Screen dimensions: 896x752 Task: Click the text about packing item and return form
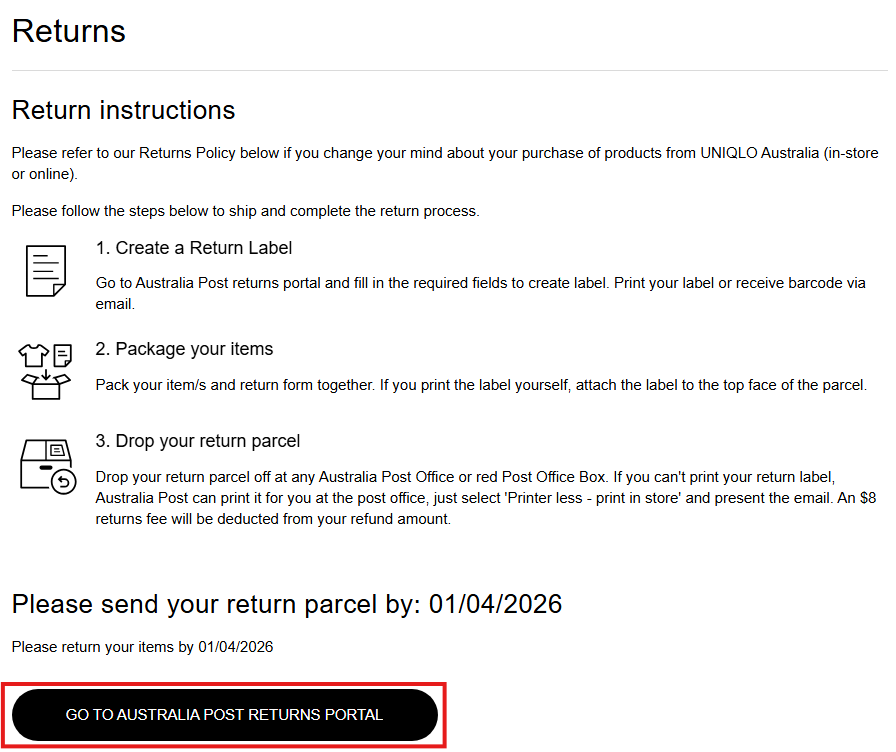(480, 385)
